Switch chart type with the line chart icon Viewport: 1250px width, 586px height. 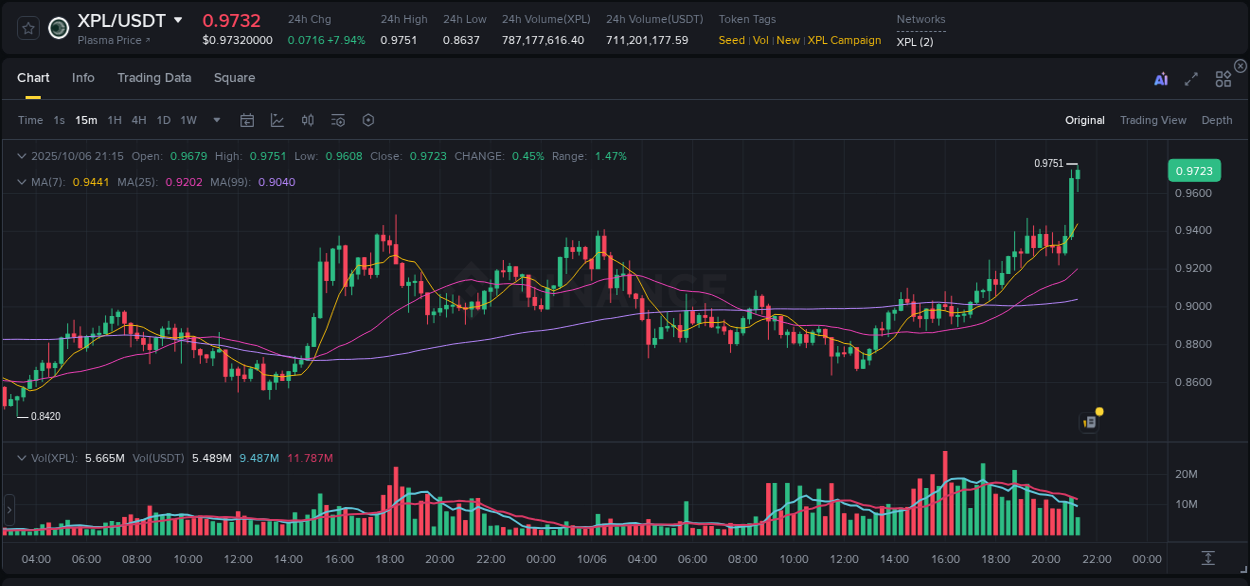275,120
